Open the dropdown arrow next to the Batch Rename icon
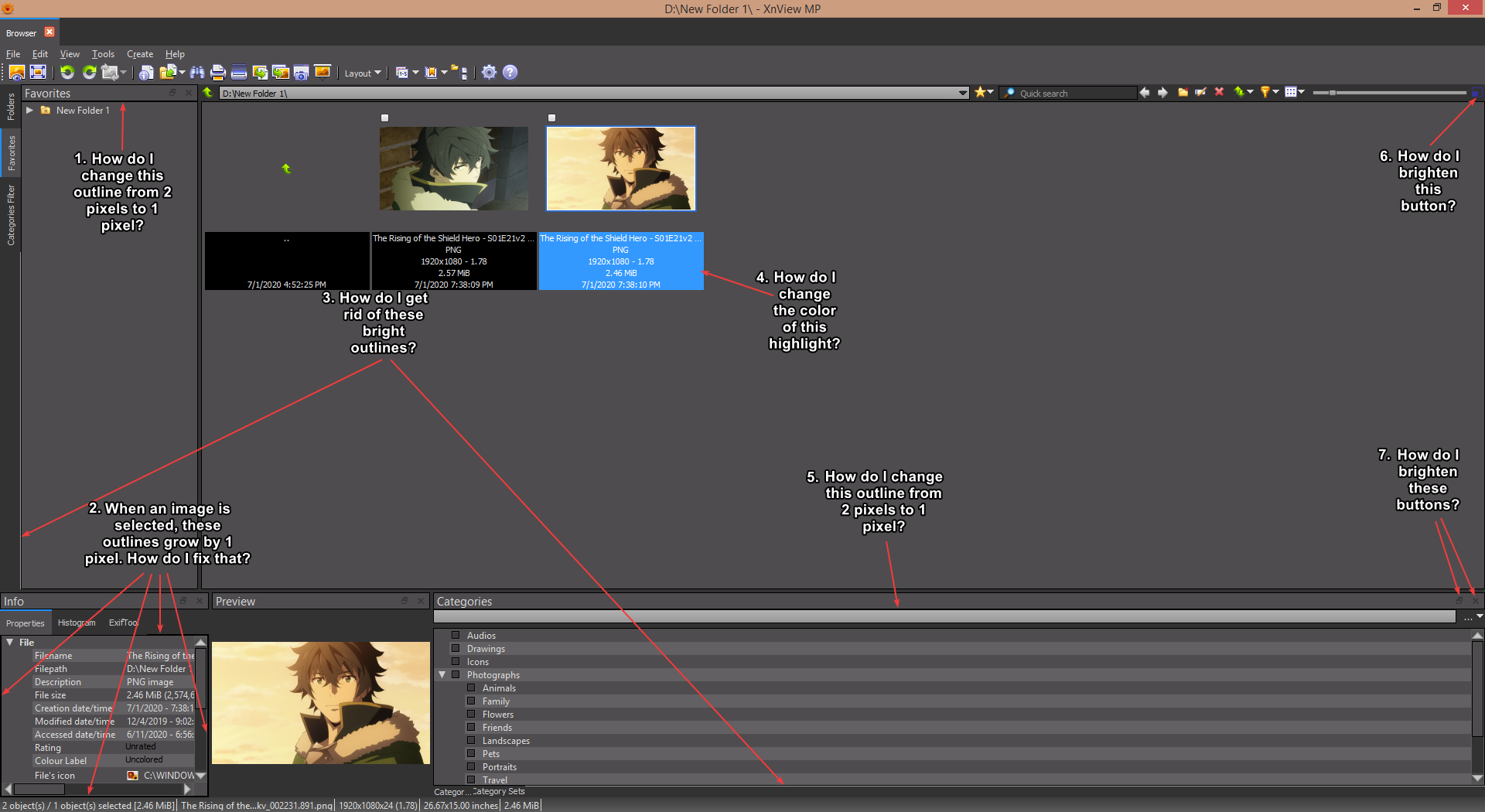The height and width of the screenshot is (812, 1485). pos(415,73)
